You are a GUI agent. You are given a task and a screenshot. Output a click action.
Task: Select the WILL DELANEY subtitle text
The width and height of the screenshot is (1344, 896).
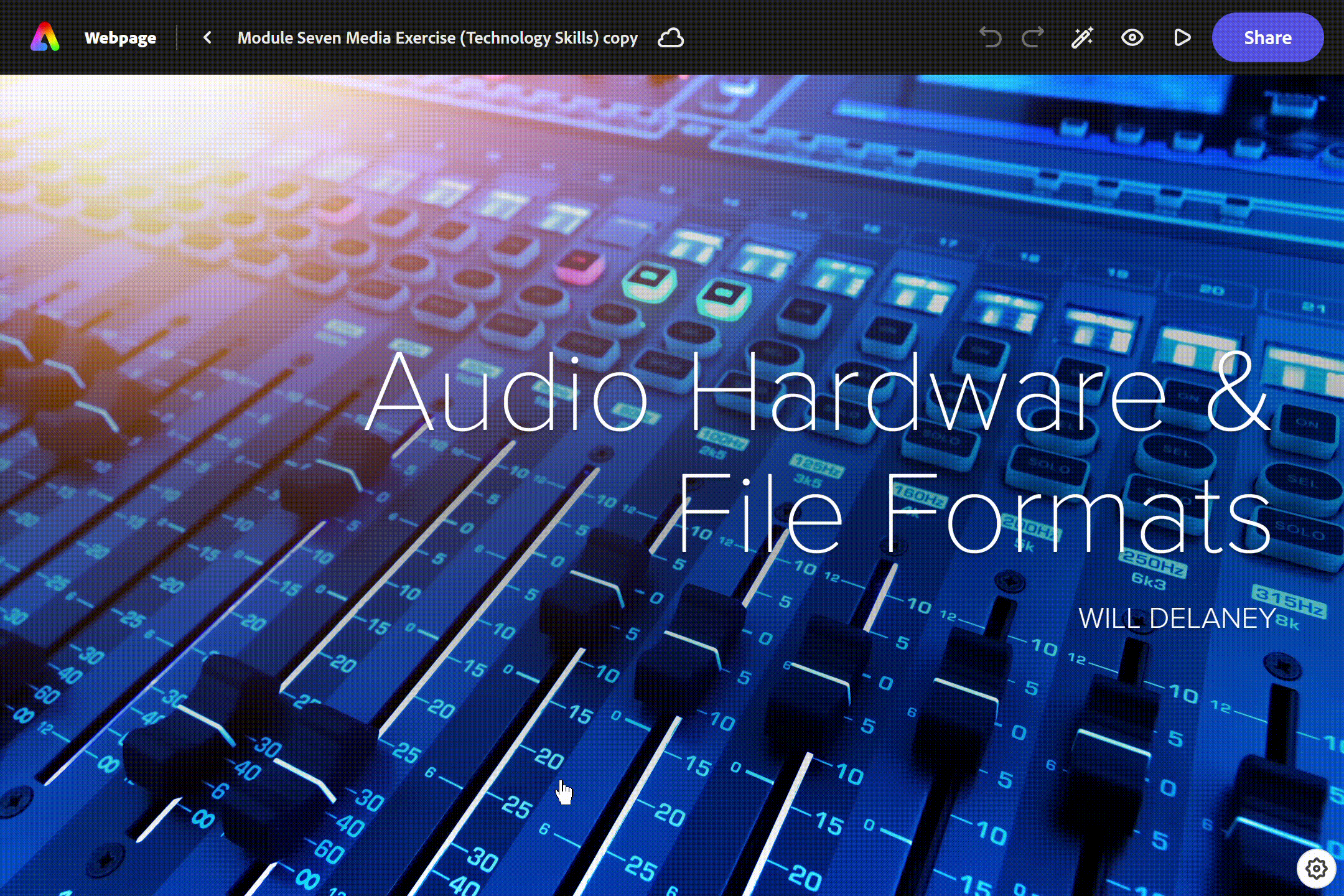coord(1177,618)
